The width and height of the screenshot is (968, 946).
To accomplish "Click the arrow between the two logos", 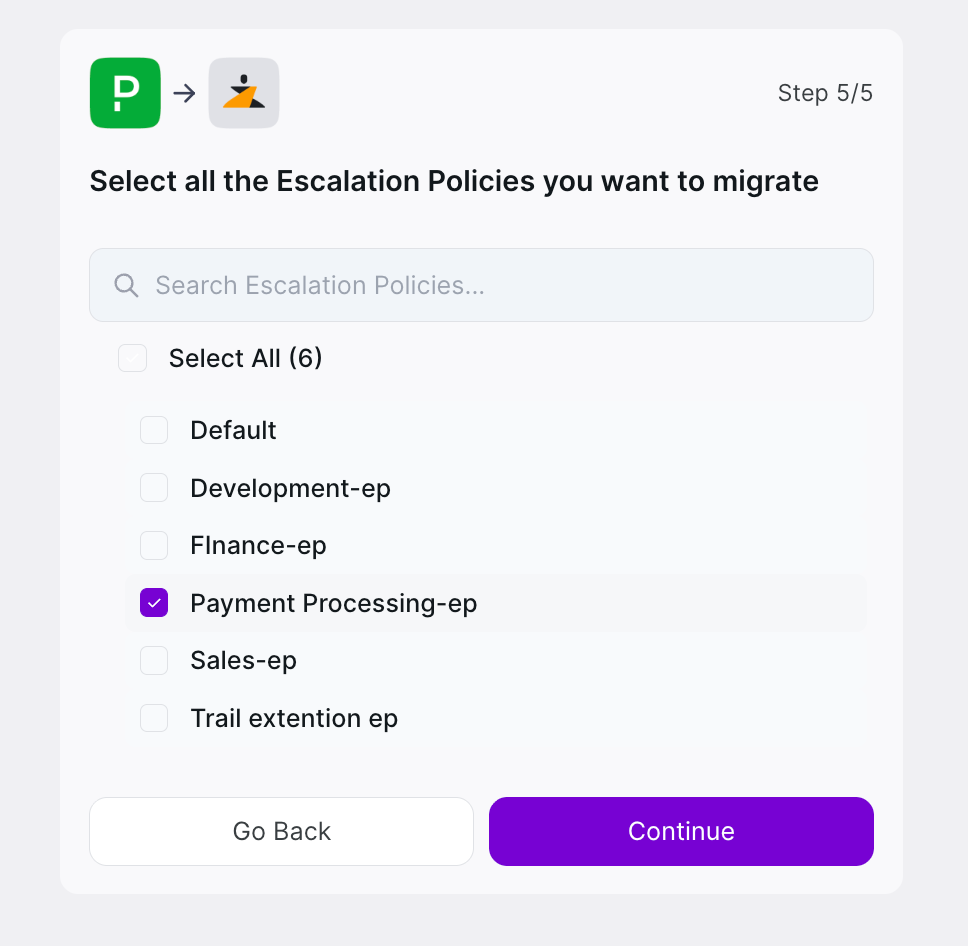I will [184, 93].
